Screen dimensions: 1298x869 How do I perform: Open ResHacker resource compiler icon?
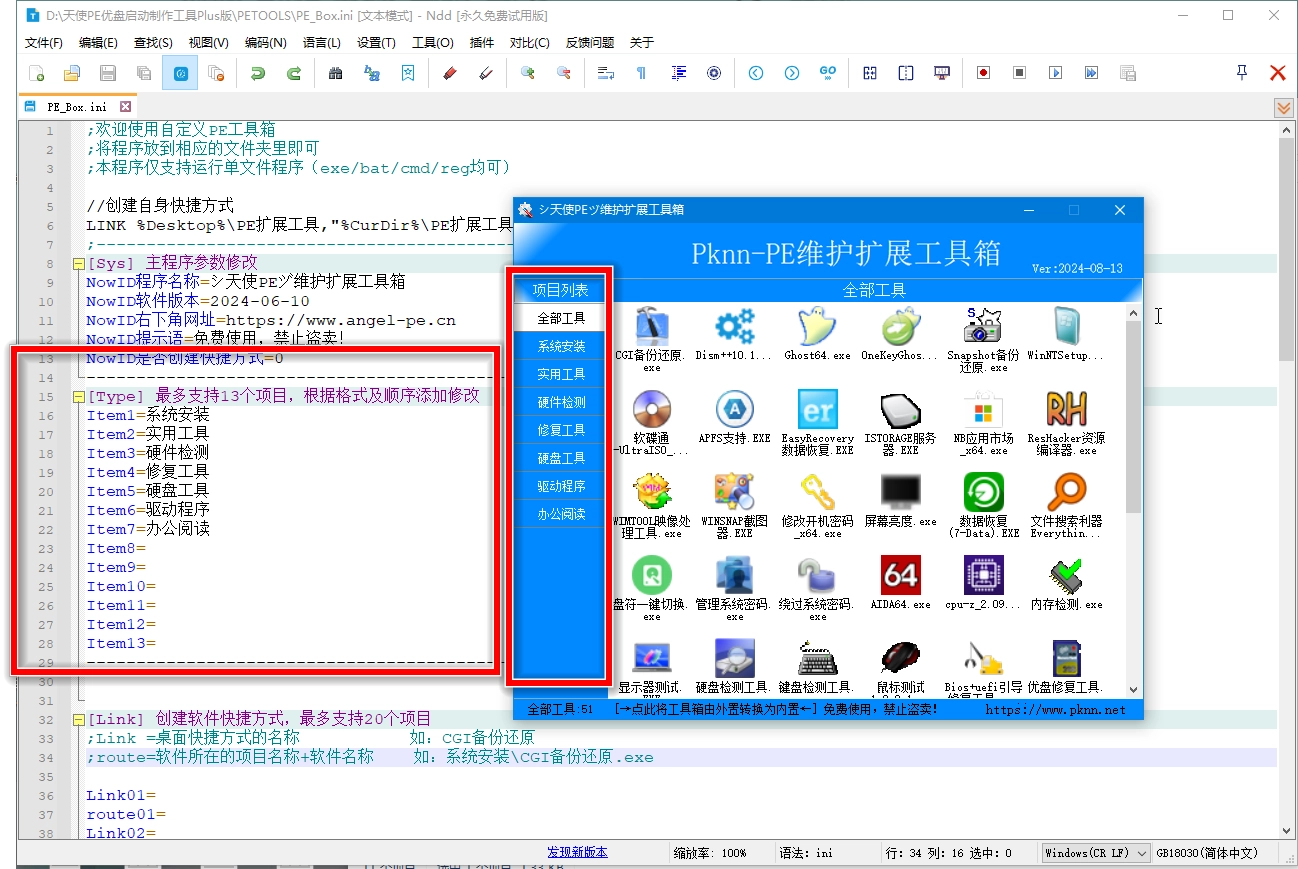pyautogui.click(x=1066, y=410)
